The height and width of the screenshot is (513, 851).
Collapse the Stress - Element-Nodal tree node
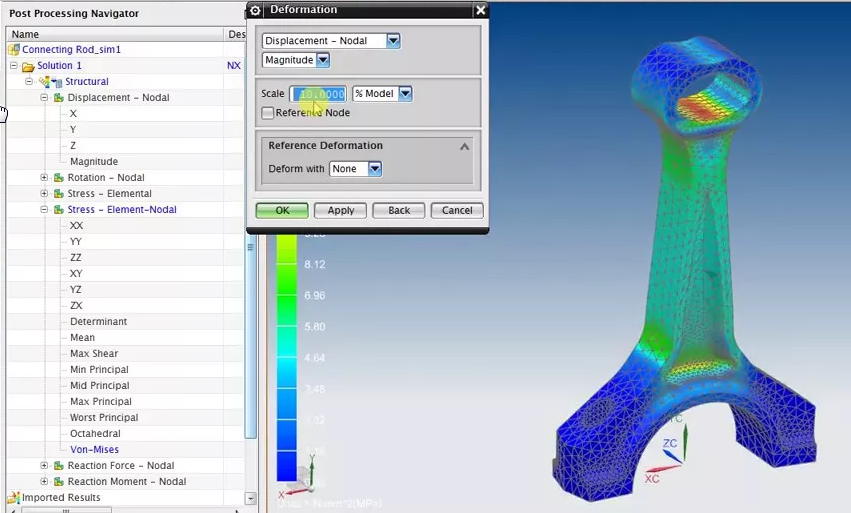pos(44,210)
